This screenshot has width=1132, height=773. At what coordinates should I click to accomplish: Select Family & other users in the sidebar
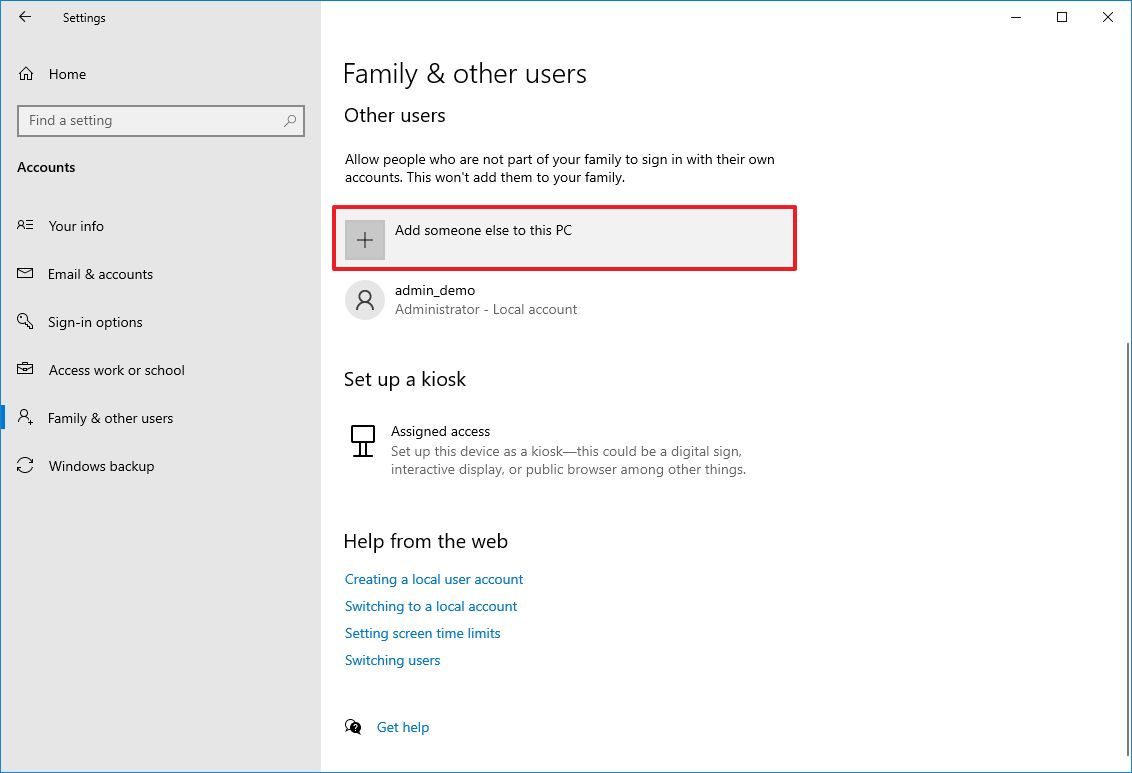click(x=110, y=418)
